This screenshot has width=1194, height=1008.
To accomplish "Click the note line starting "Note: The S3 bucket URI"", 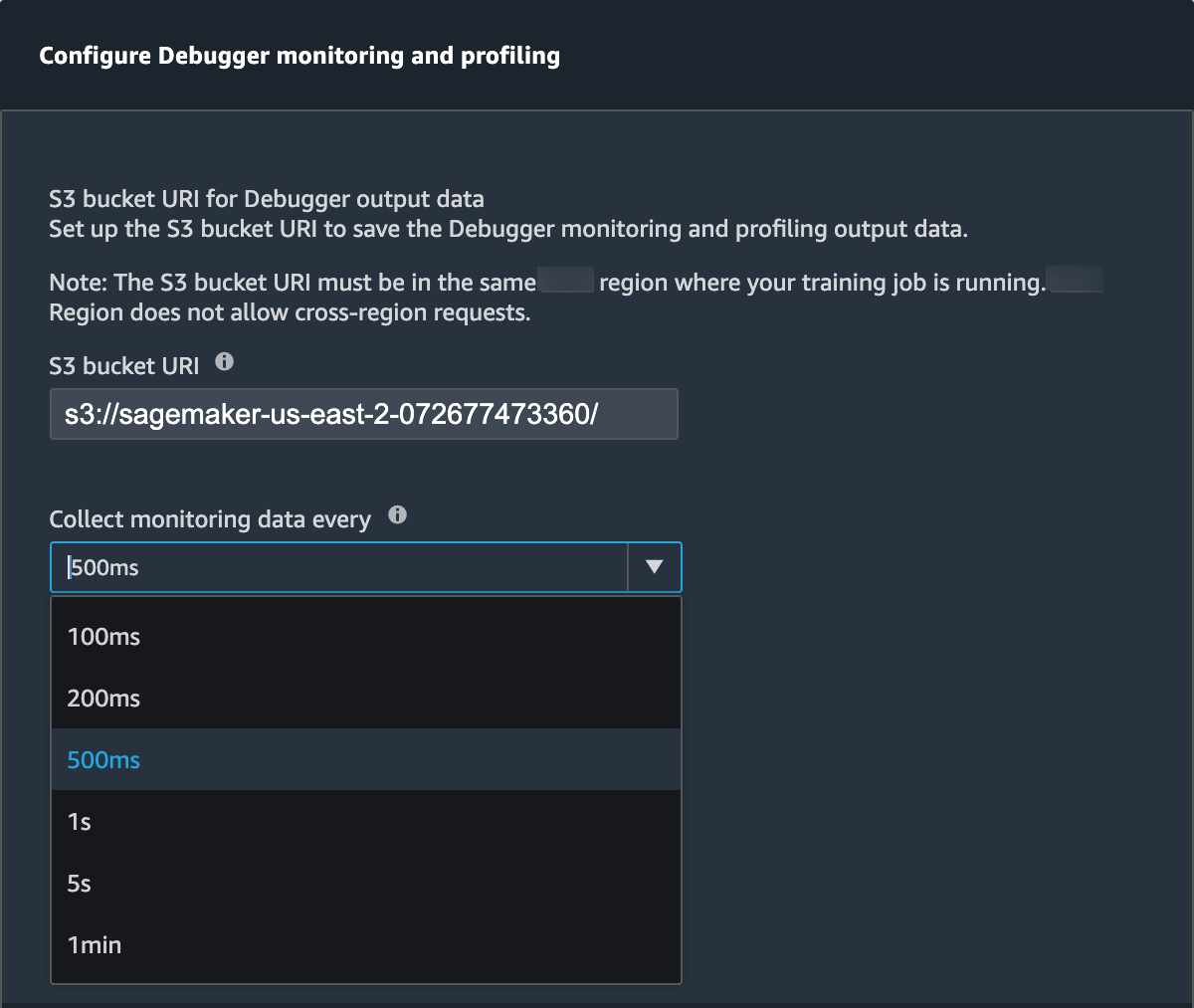I will (292, 283).
